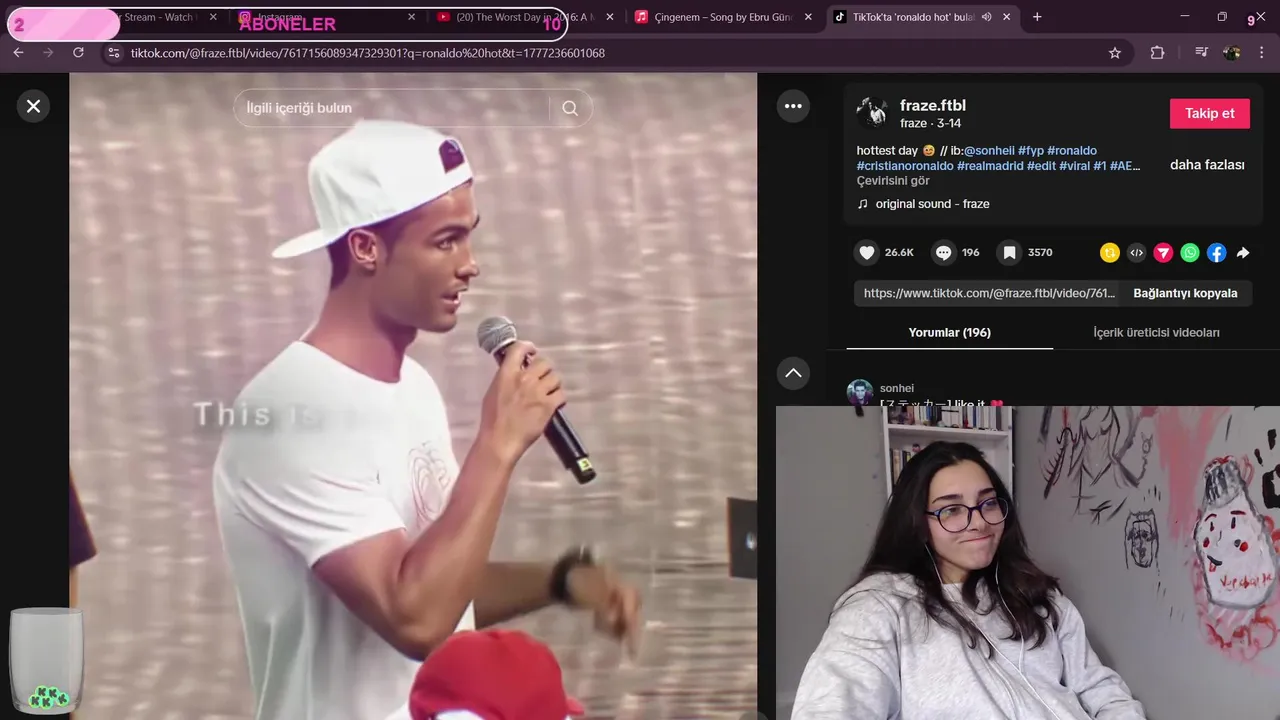1280x720 pixels.
Task: Click the pink send-to-friends icon
Action: click(1163, 253)
